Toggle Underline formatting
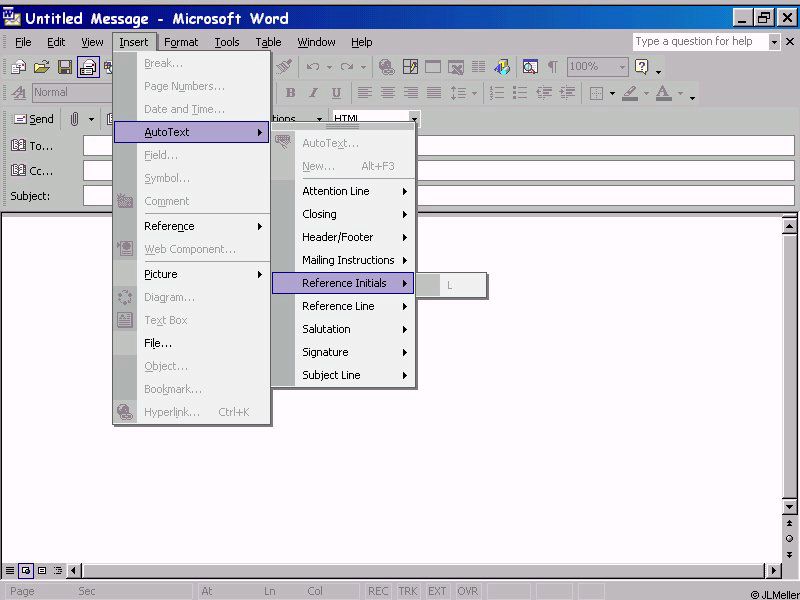This screenshot has width=800, height=600. tap(336, 93)
